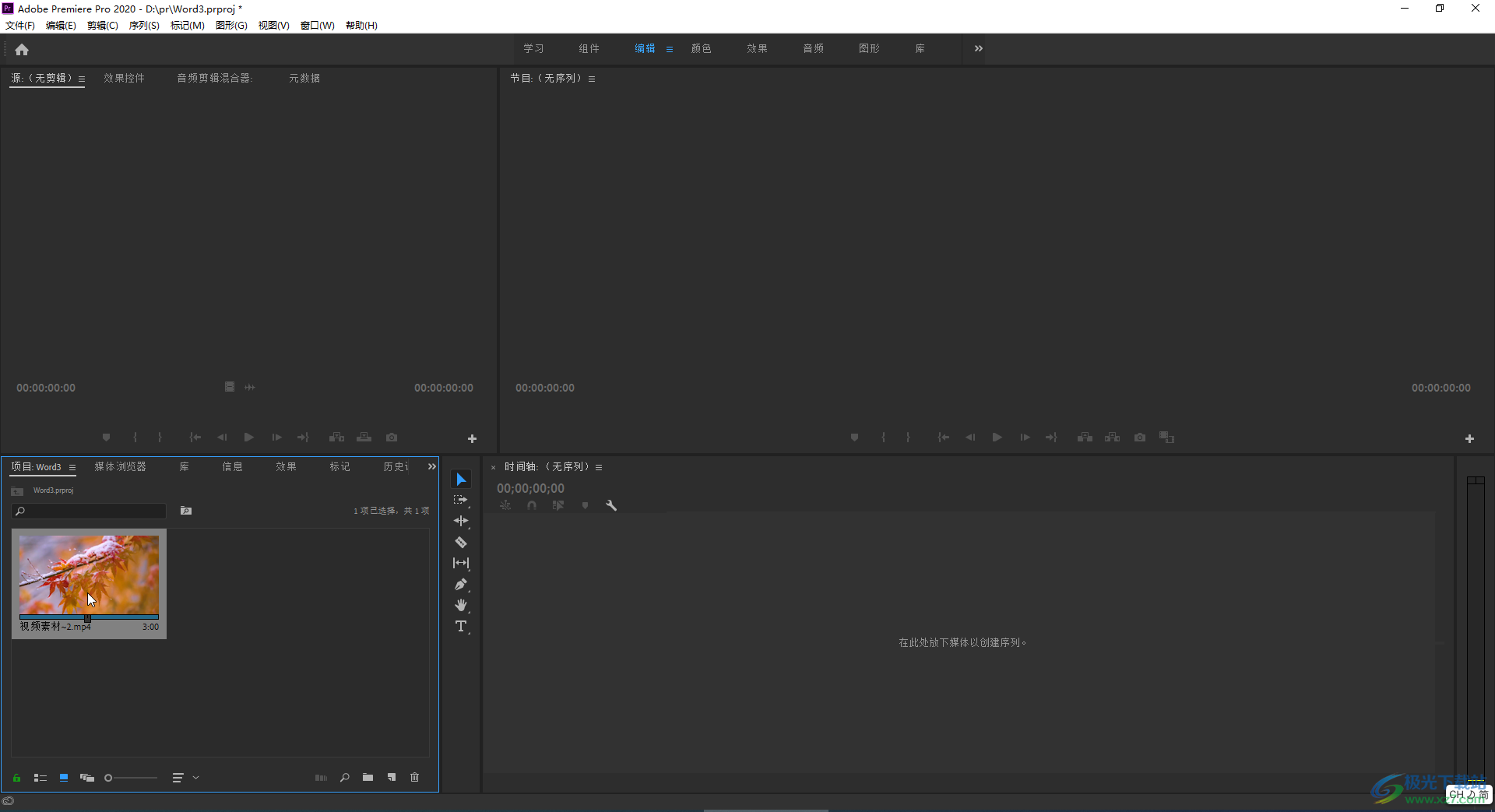The height and width of the screenshot is (812, 1495).
Task: Switch to 媒体浏览器 tab
Action: pos(121,466)
